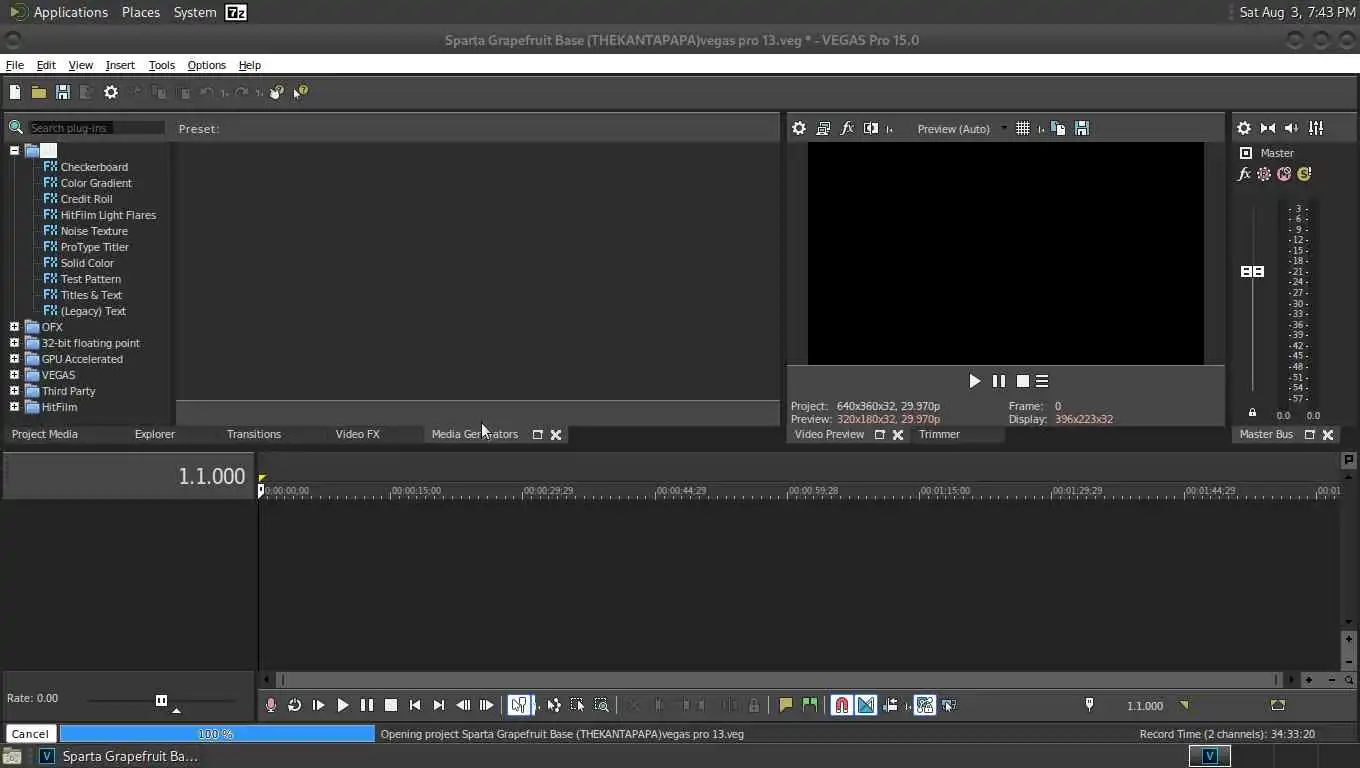Expand the GPU Accelerated folder
The height and width of the screenshot is (768, 1360).
(x=14, y=359)
